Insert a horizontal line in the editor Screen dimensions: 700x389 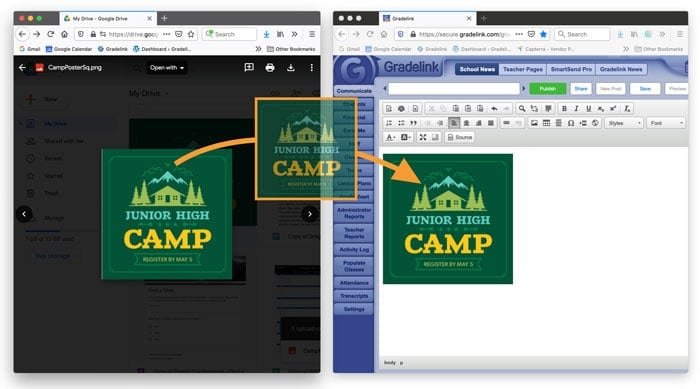[558, 123]
